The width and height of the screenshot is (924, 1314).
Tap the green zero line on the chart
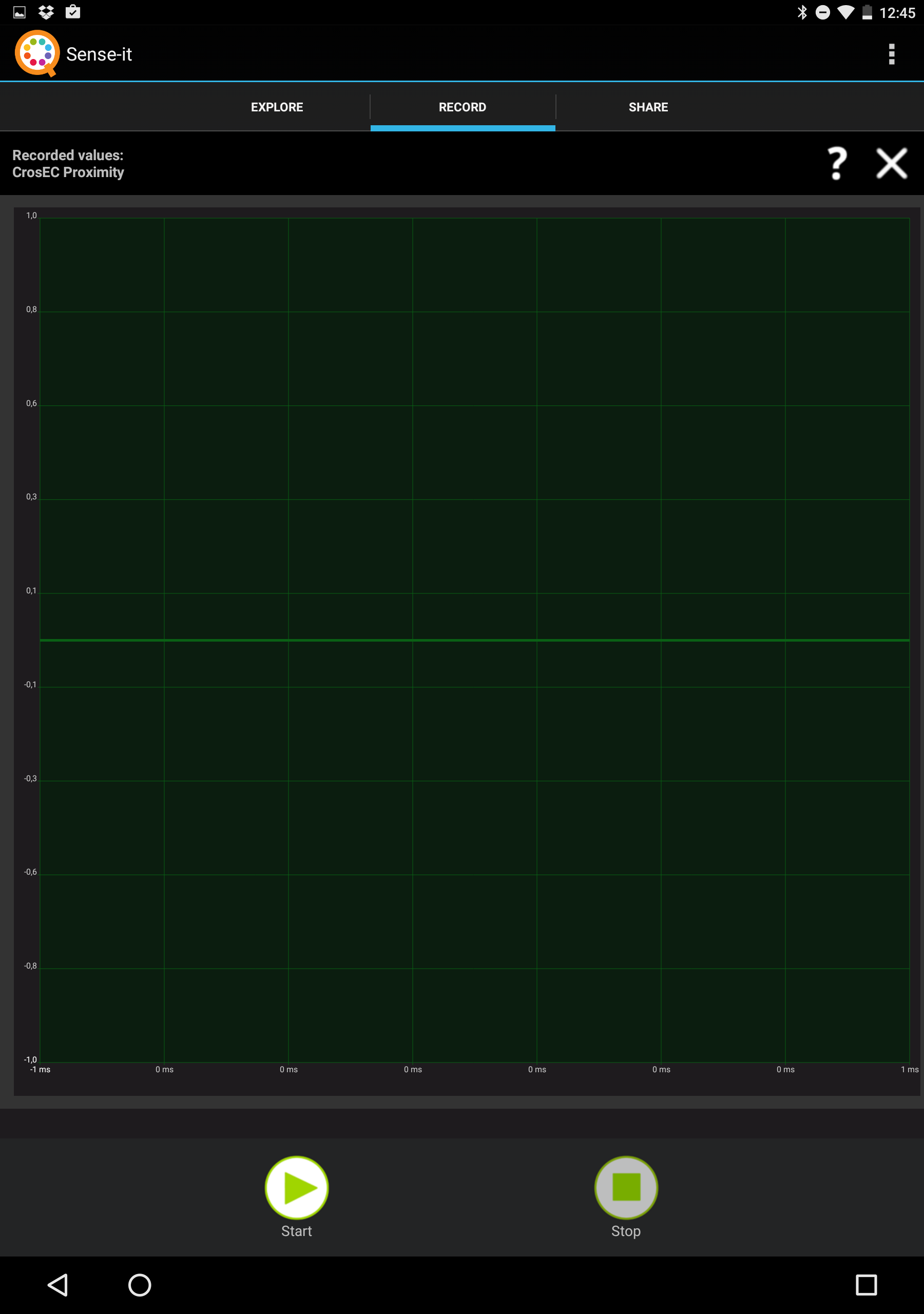point(475,640)
